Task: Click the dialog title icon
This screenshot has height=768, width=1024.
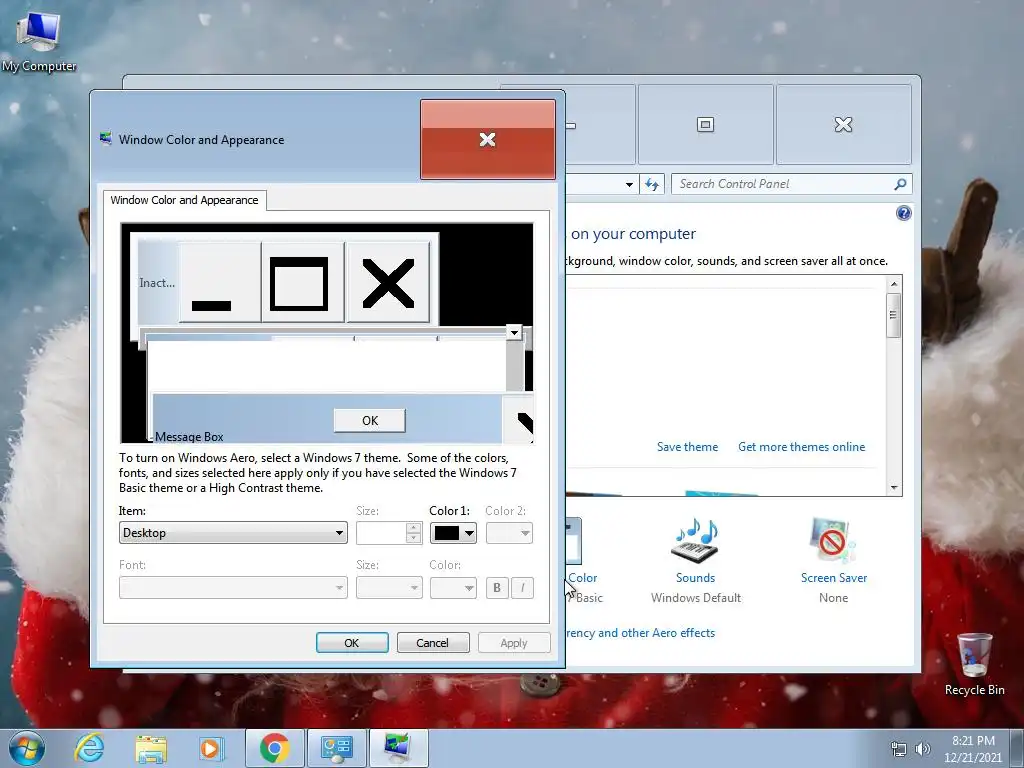Action: tap(105, 138)
